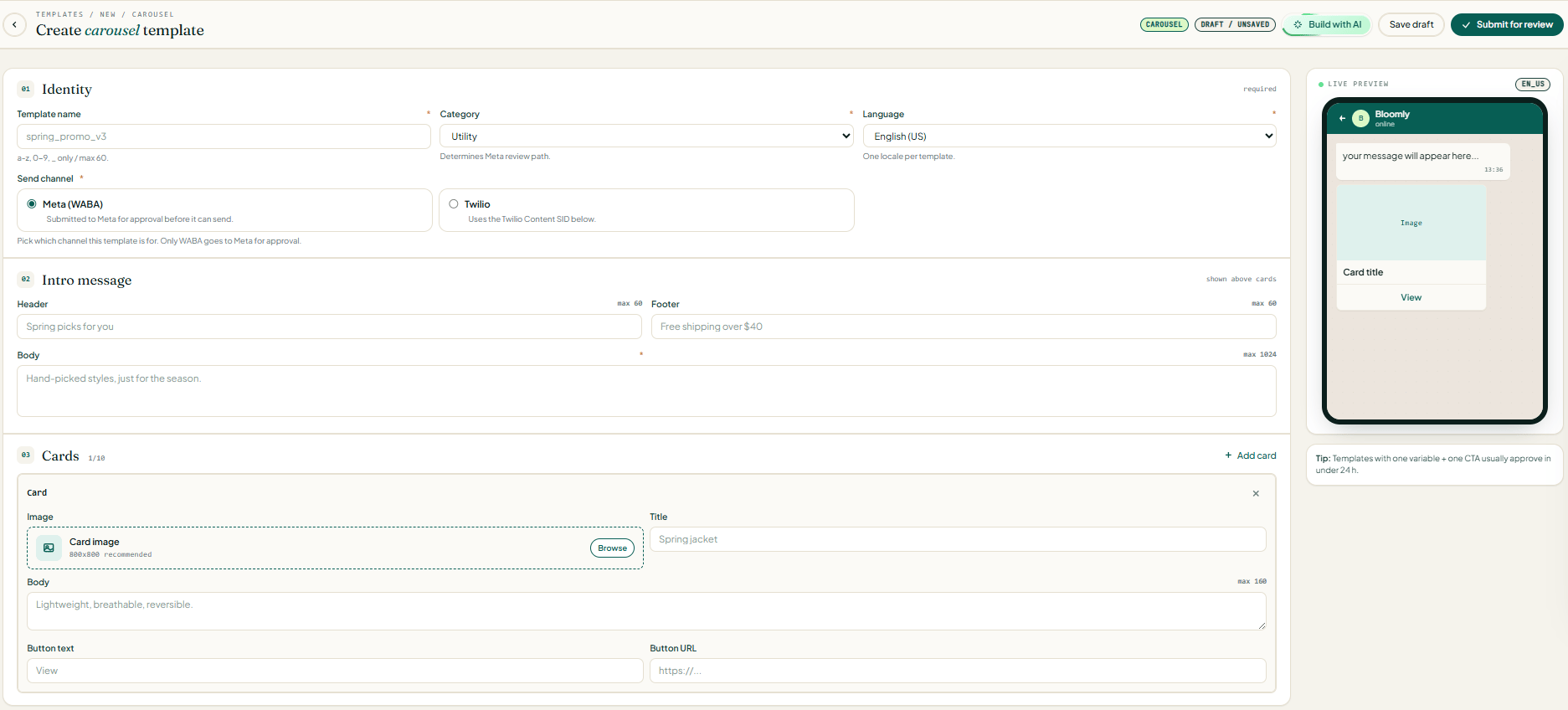
Task: Click the preview Image placeholder
Action: click(x=1411, y=223)
